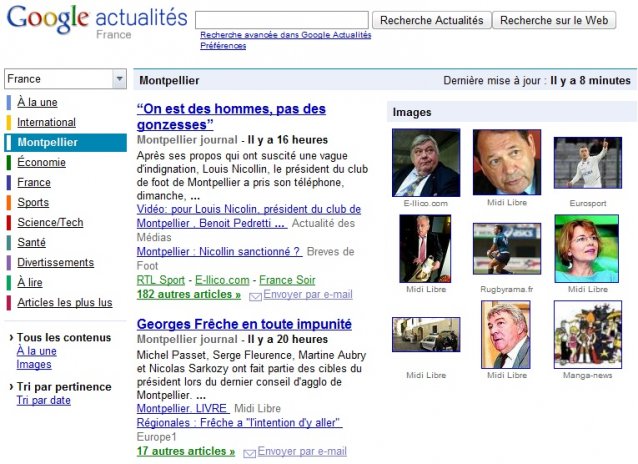This screenshot has height=464, width=638.
Task: Click Recherche sur le Web button
Action: tap(554, 20)
